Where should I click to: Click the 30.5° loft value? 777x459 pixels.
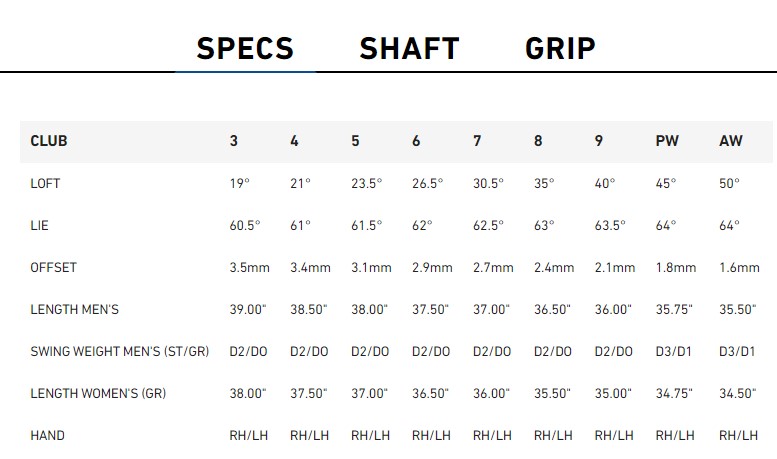[488, 183]
